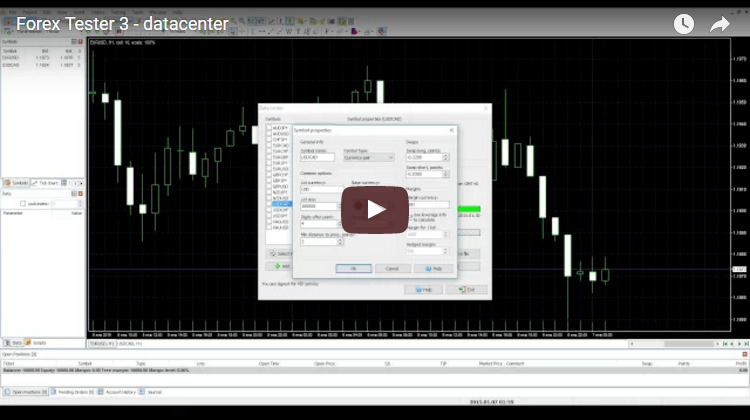The image size is (750, 420).
Task: Check the AUDUSD symbol checkbox
Action: pos(269,134)
